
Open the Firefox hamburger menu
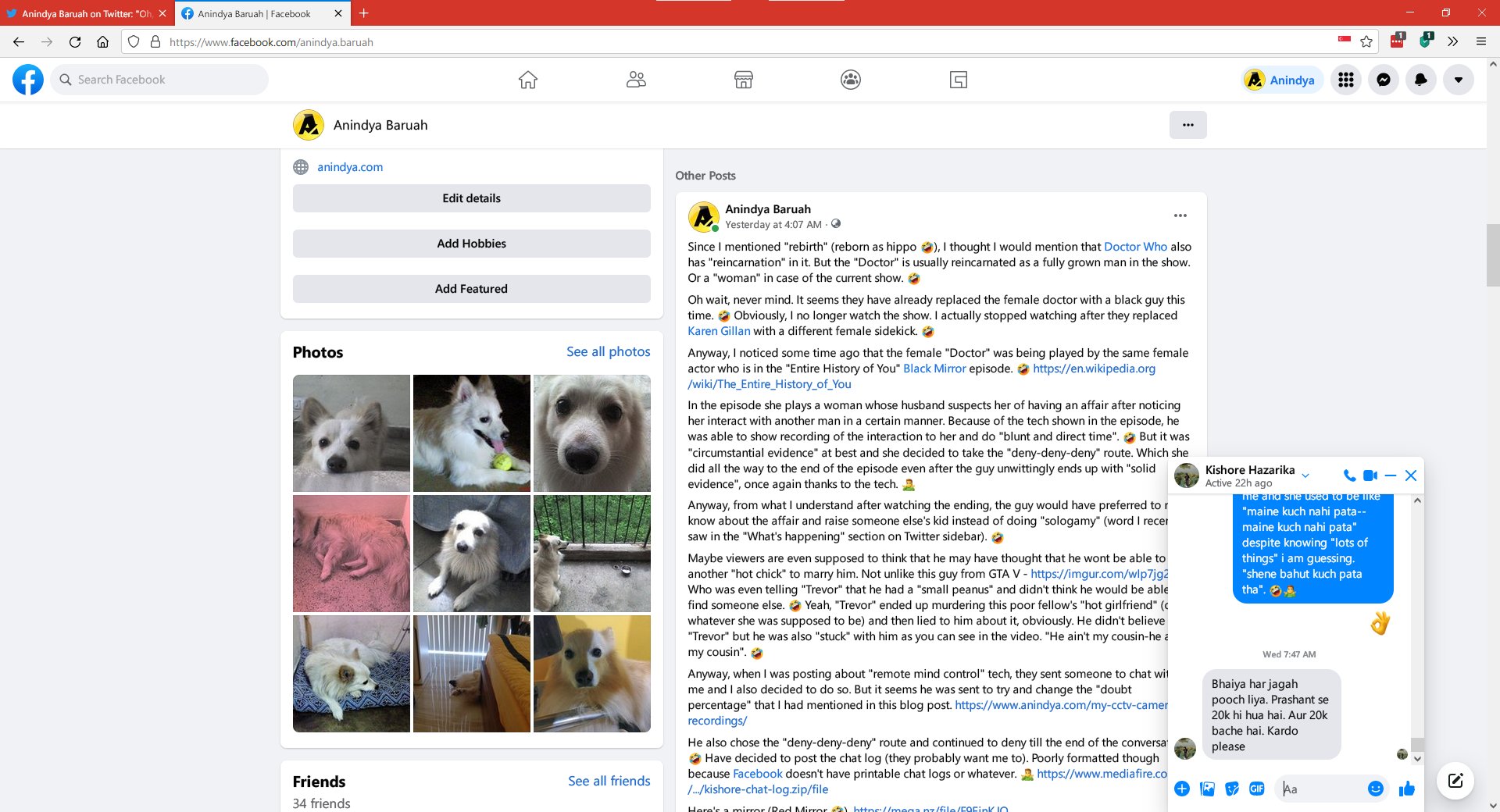tap(1480, 42)
